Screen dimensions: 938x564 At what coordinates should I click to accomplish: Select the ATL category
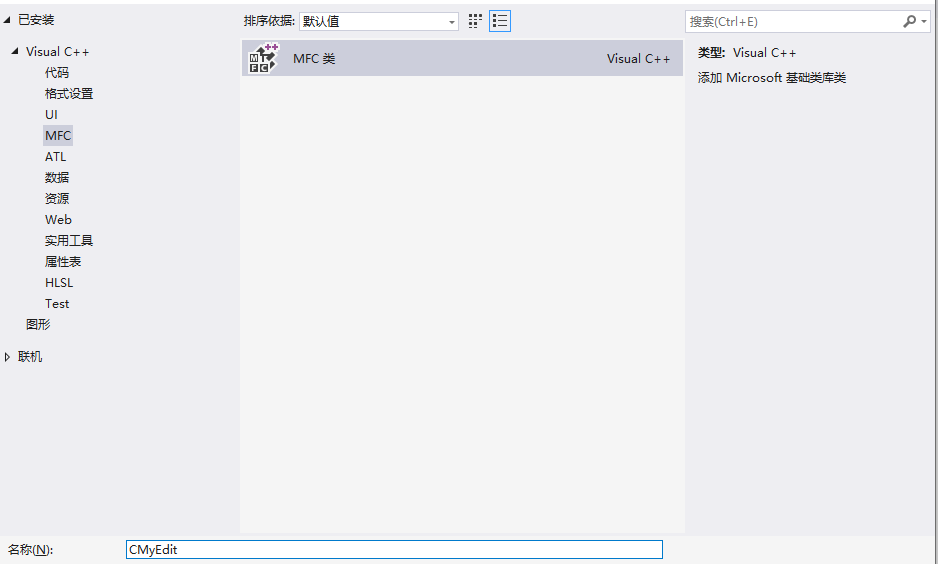(56, 157)
